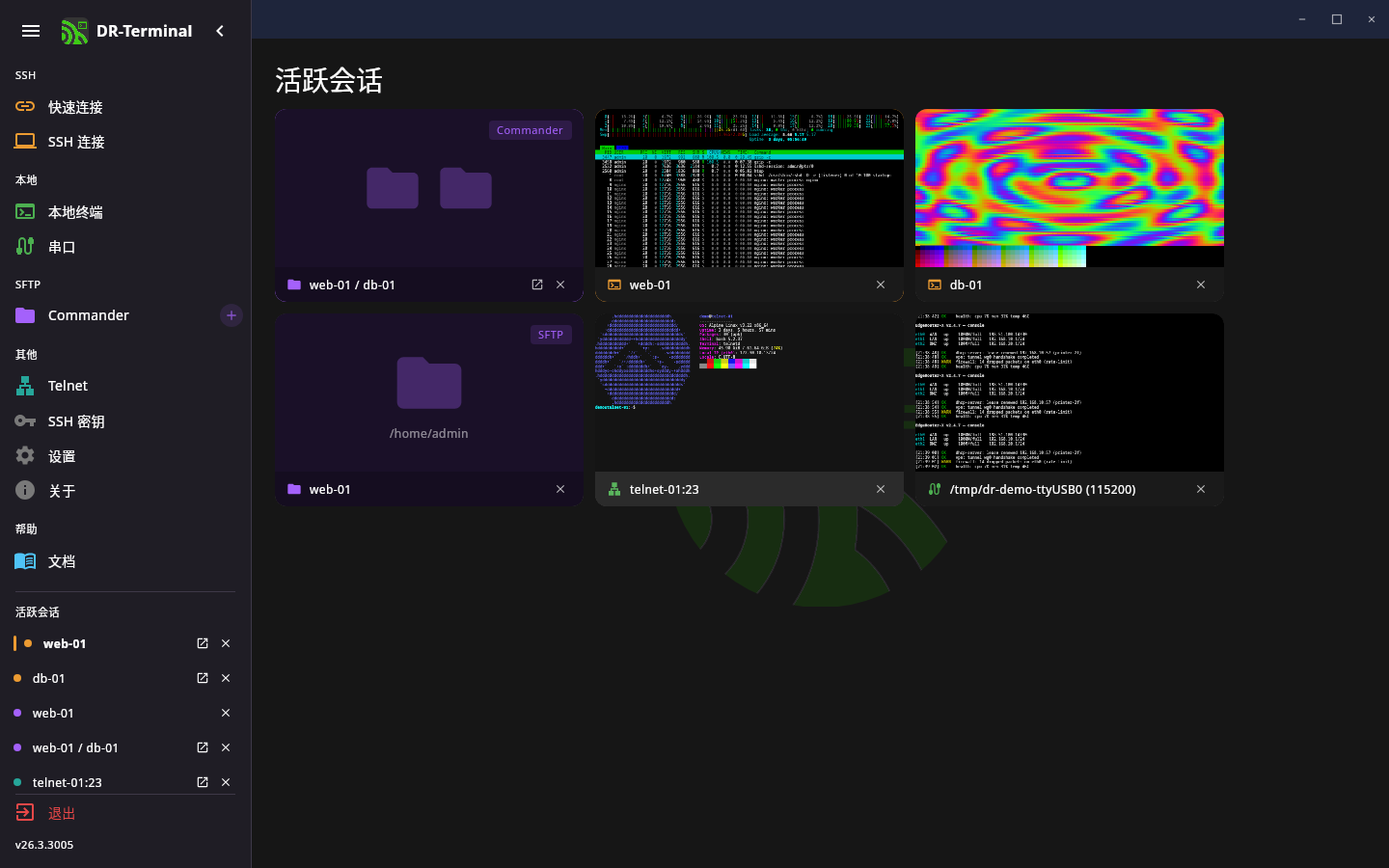The image size is (1389, 868).
Task: Open Commander under SFTP
Action: coord(111,315)
